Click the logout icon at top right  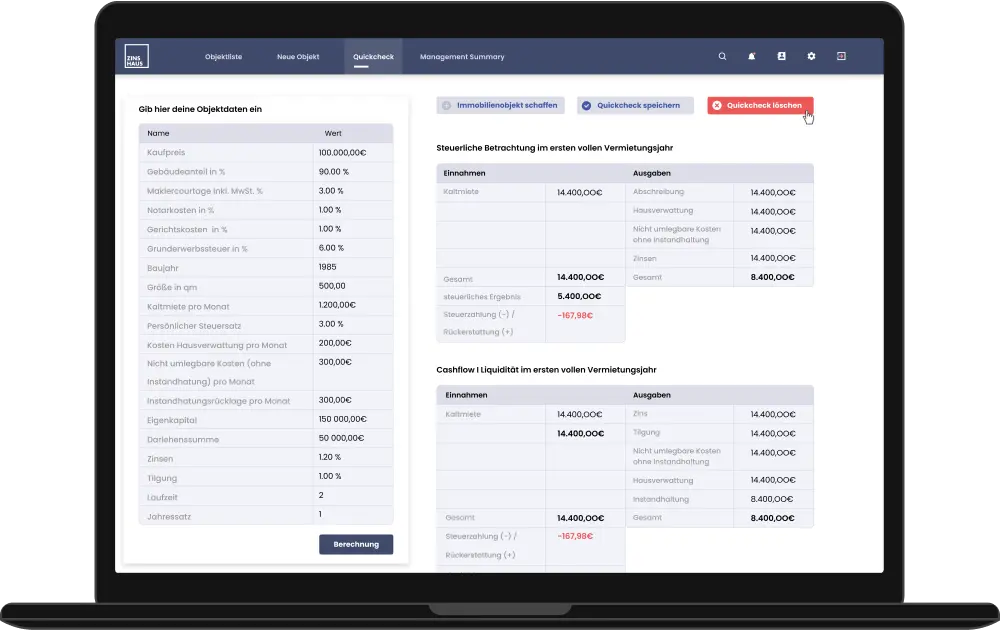[841, 56]
